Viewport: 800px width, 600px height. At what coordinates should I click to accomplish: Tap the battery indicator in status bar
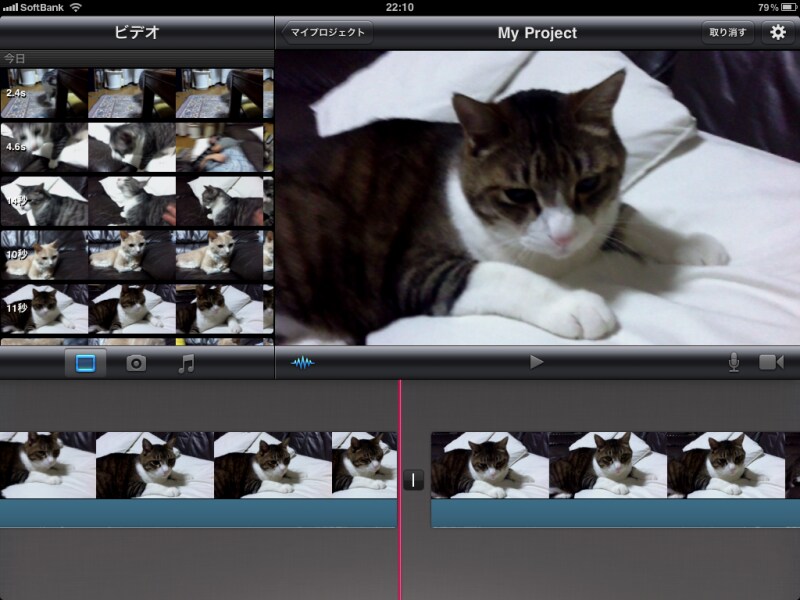point(785,7)
